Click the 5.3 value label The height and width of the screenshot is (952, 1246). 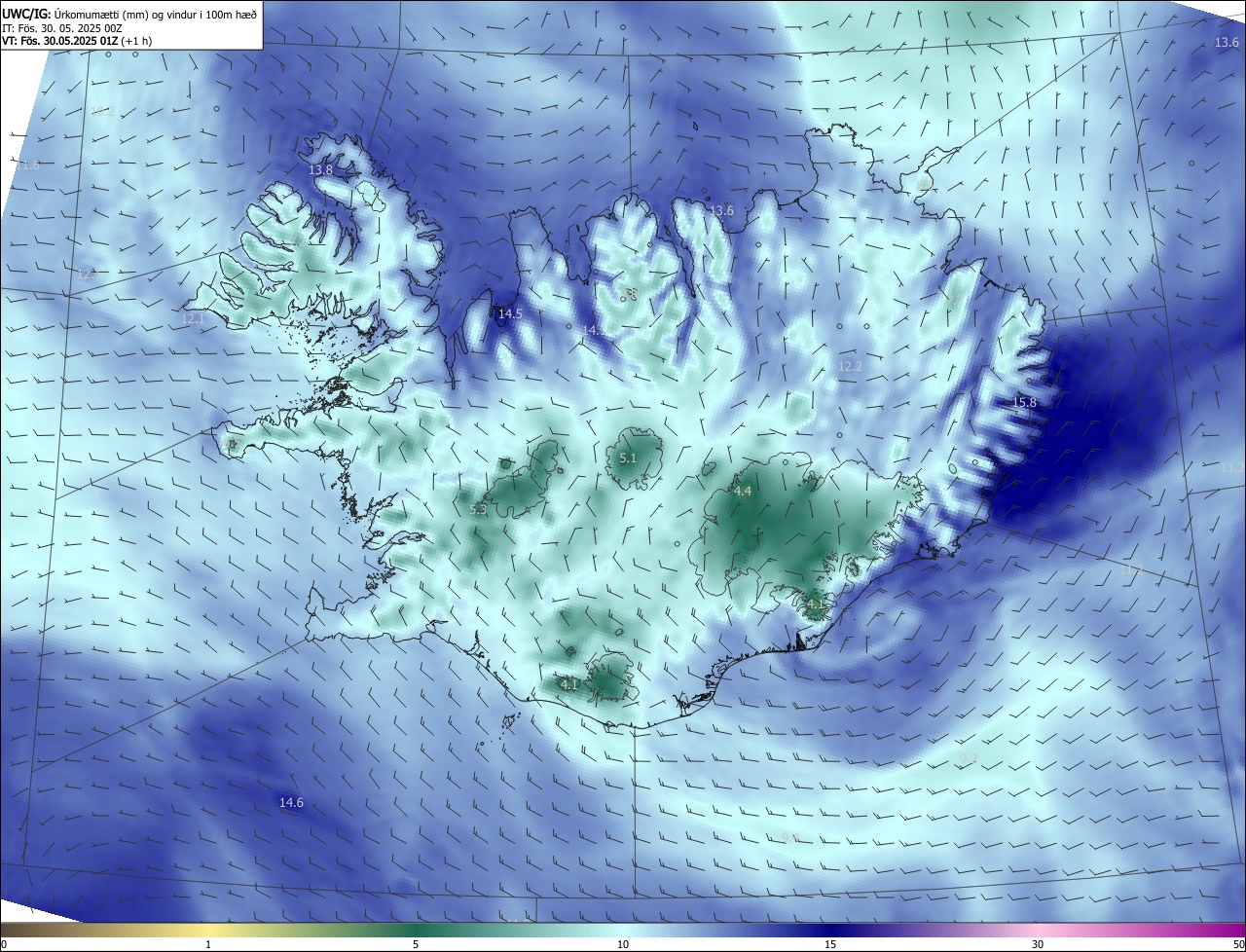tap(478, 509)
